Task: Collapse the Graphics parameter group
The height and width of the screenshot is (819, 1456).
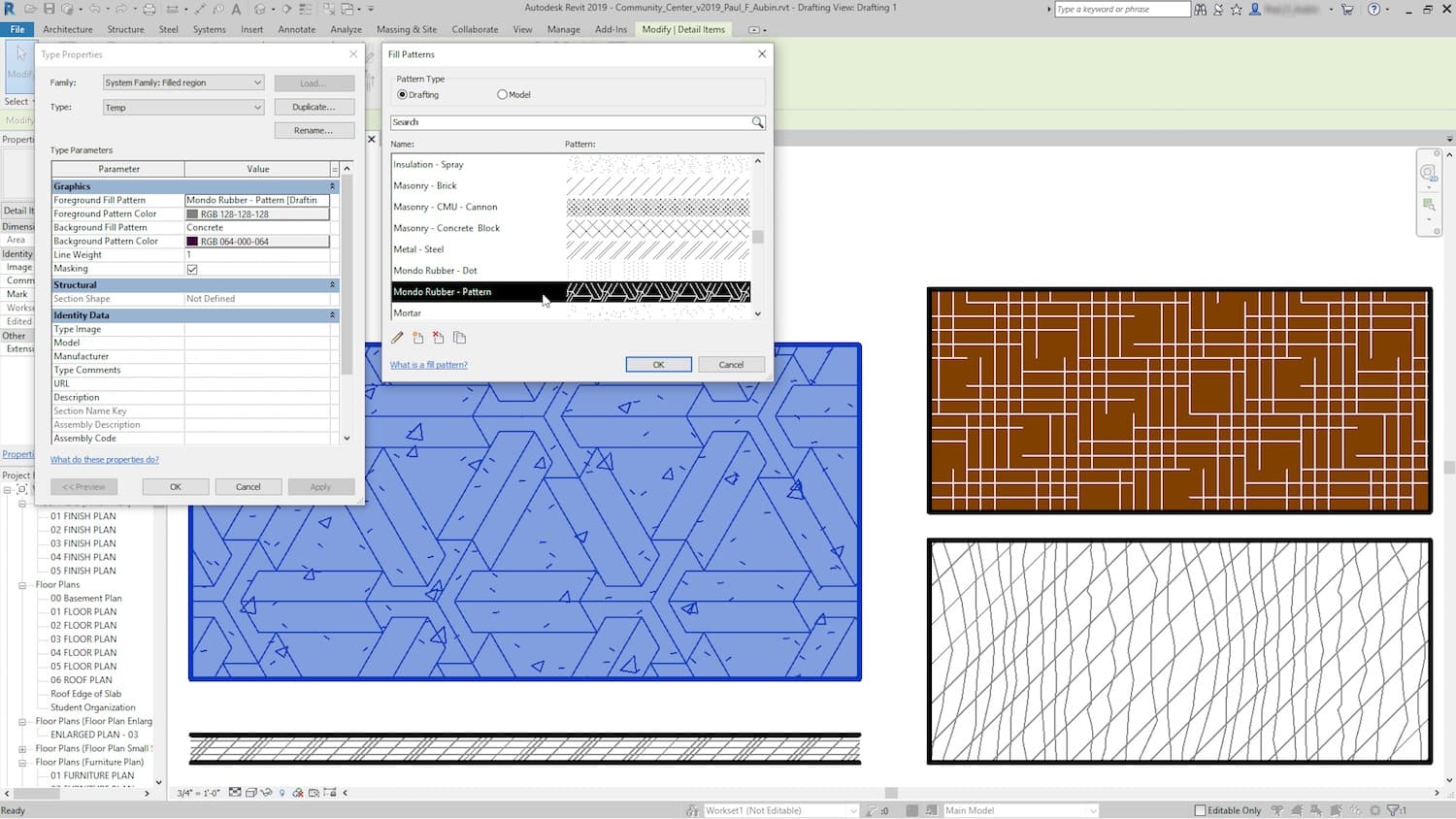Action: [x=332, y=186]
